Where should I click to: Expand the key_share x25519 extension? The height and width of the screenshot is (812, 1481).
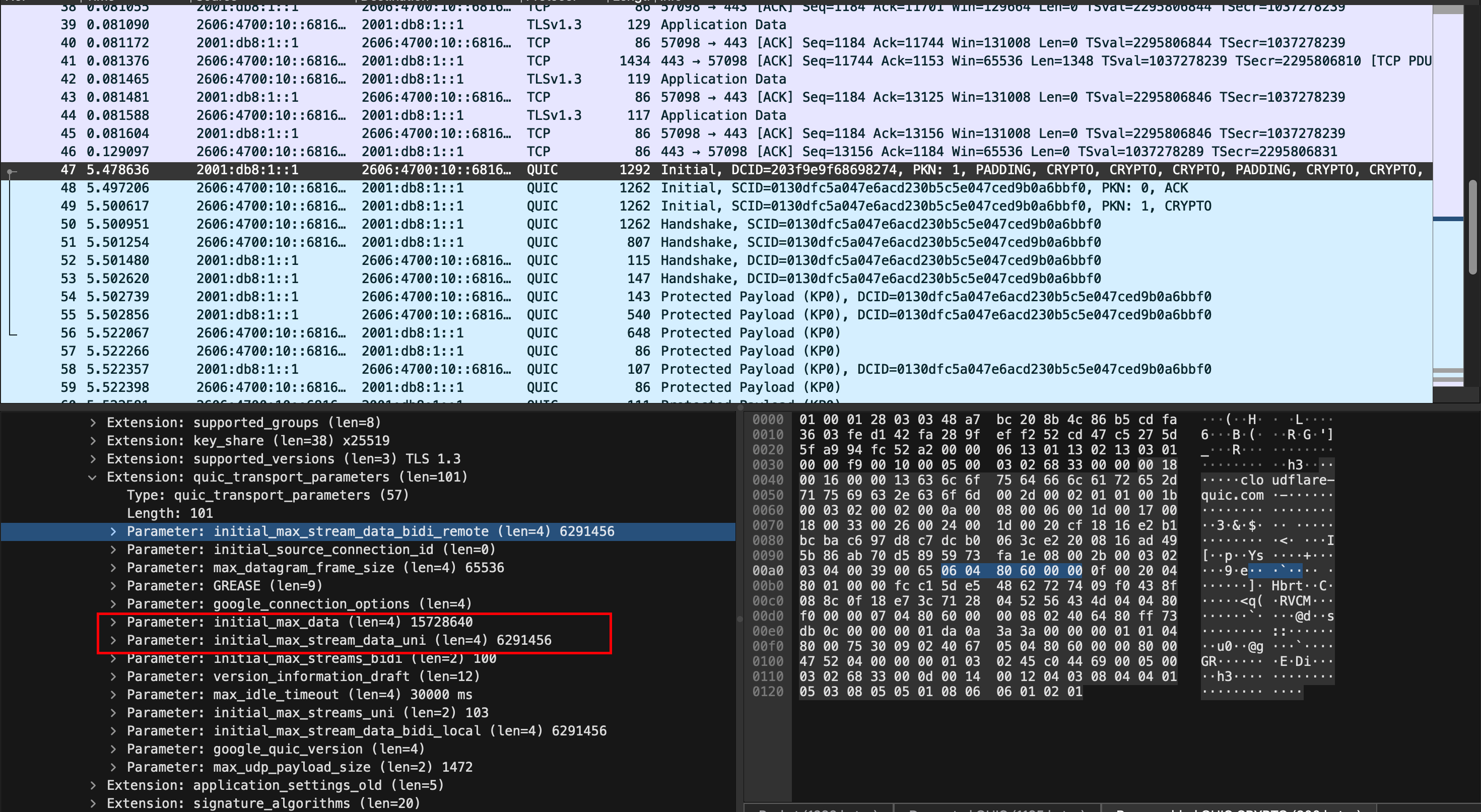(x=93, y=440)
